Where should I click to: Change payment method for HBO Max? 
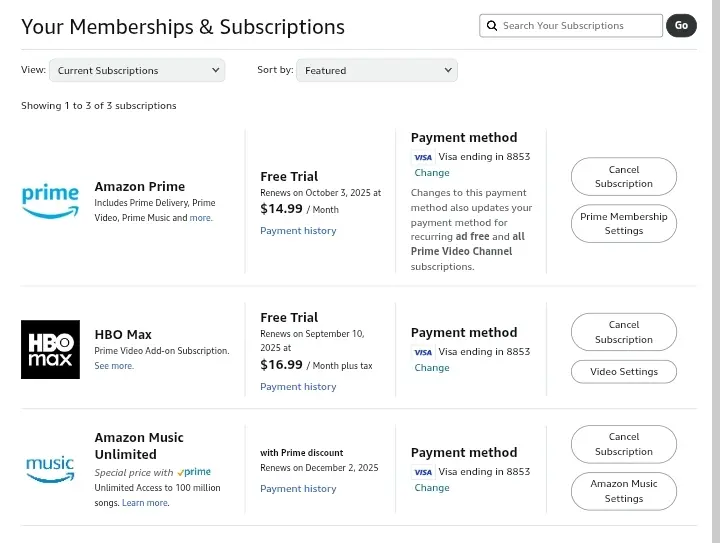tap(432, 368)
